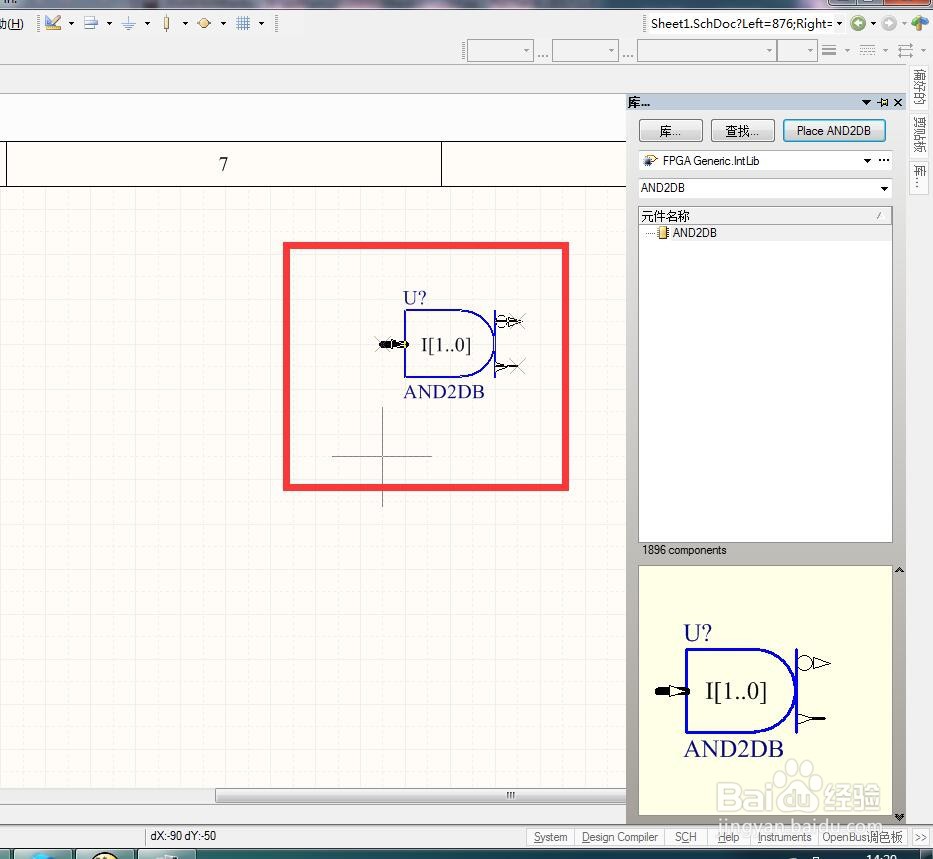
Task: Open the drawing tools dropdown arrow
Action: pyautogui.click(x=71, y=24)
